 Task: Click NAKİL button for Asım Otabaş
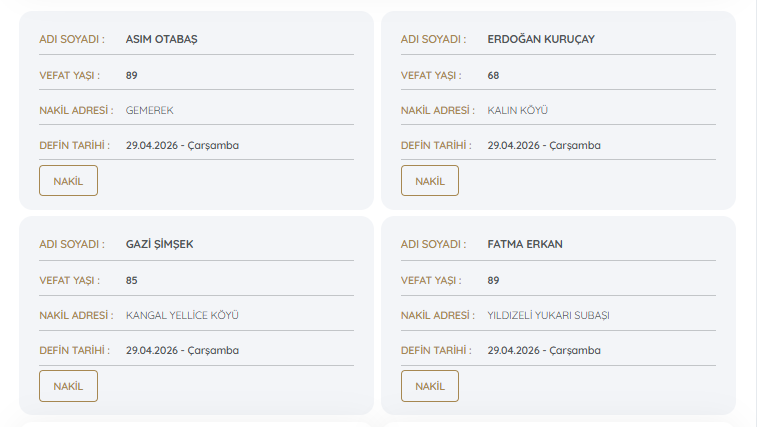click(68, 181)
